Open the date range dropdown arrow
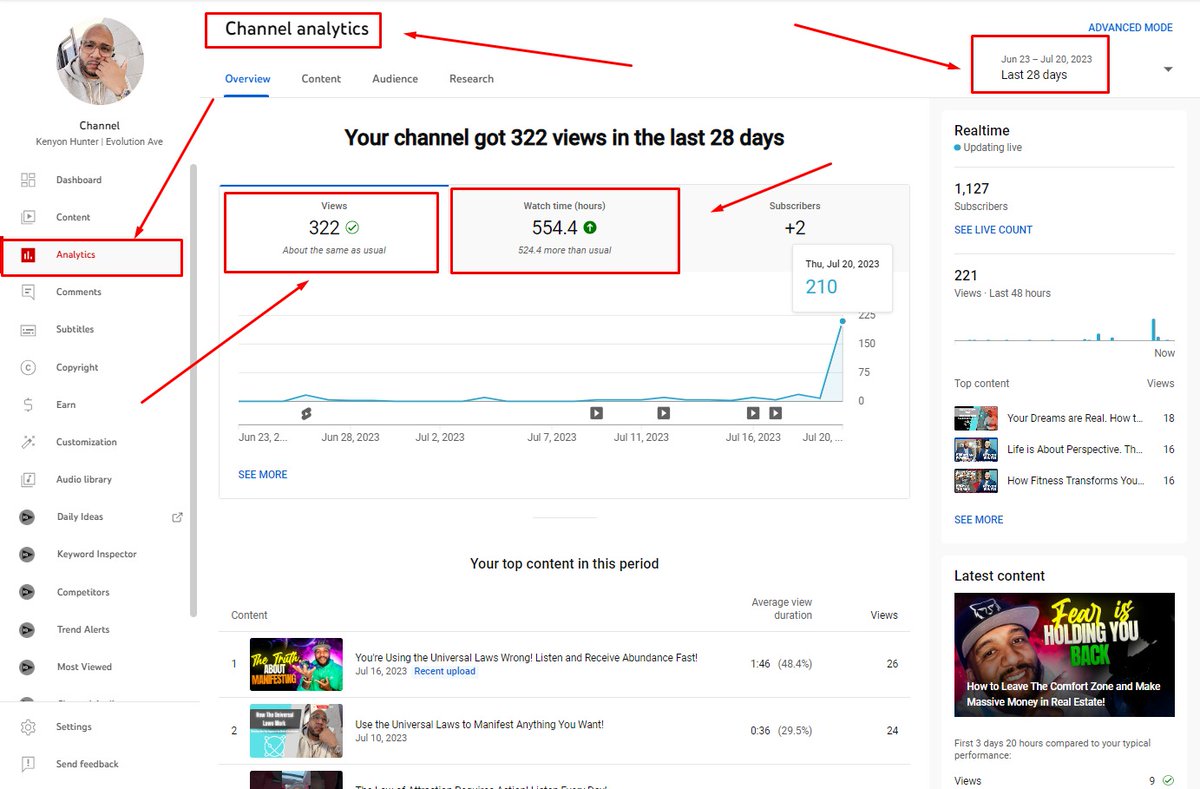The width and height of the screenshot is (1200, 789). (x=1168, y=69)
